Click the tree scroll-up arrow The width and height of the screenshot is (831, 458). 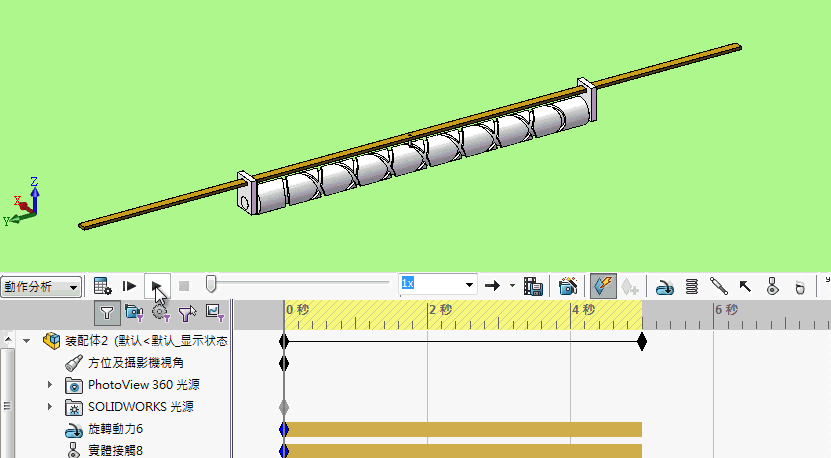(x=7, y=339)
